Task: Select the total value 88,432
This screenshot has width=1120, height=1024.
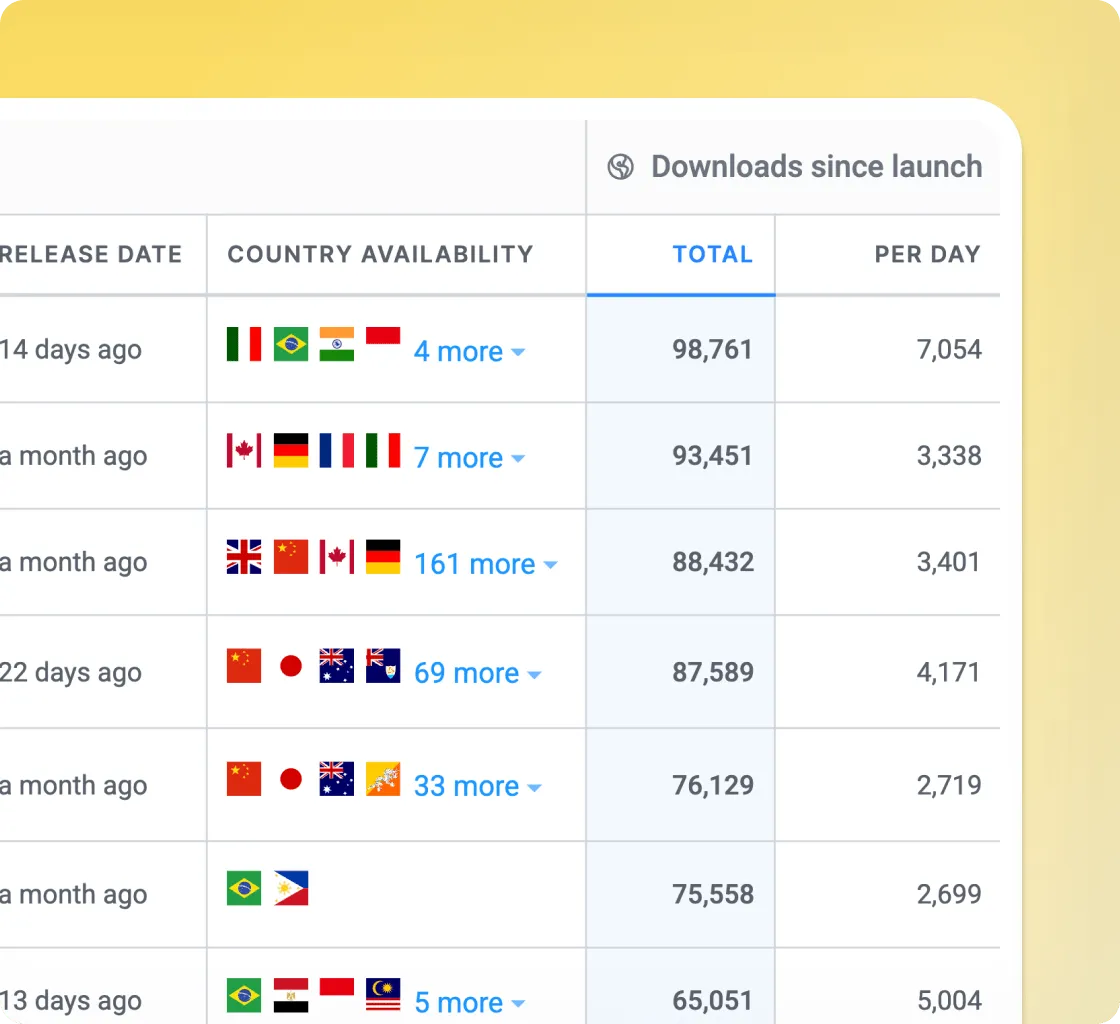Action: (x=712, y=563)
